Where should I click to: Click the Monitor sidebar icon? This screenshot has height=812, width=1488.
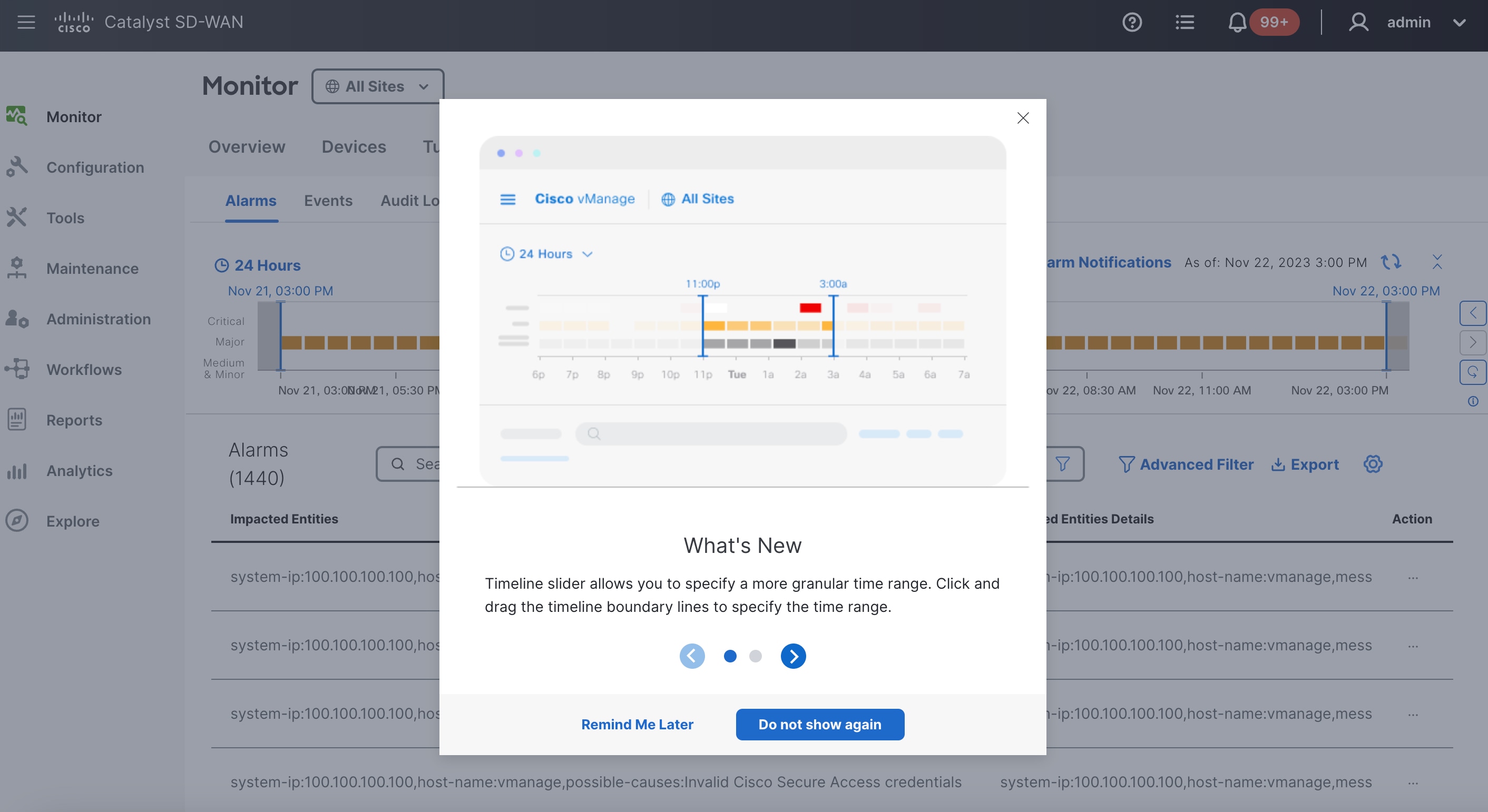17,115
